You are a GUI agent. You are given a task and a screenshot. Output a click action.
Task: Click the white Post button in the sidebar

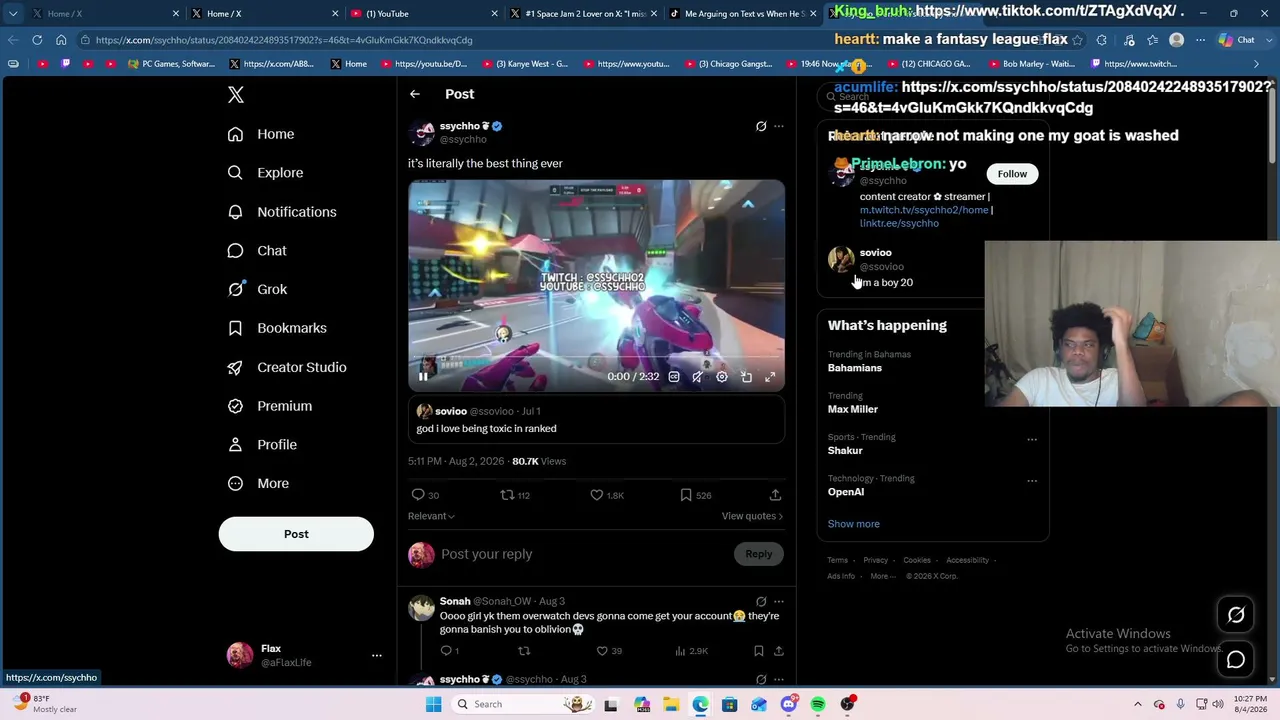(296, 534)
